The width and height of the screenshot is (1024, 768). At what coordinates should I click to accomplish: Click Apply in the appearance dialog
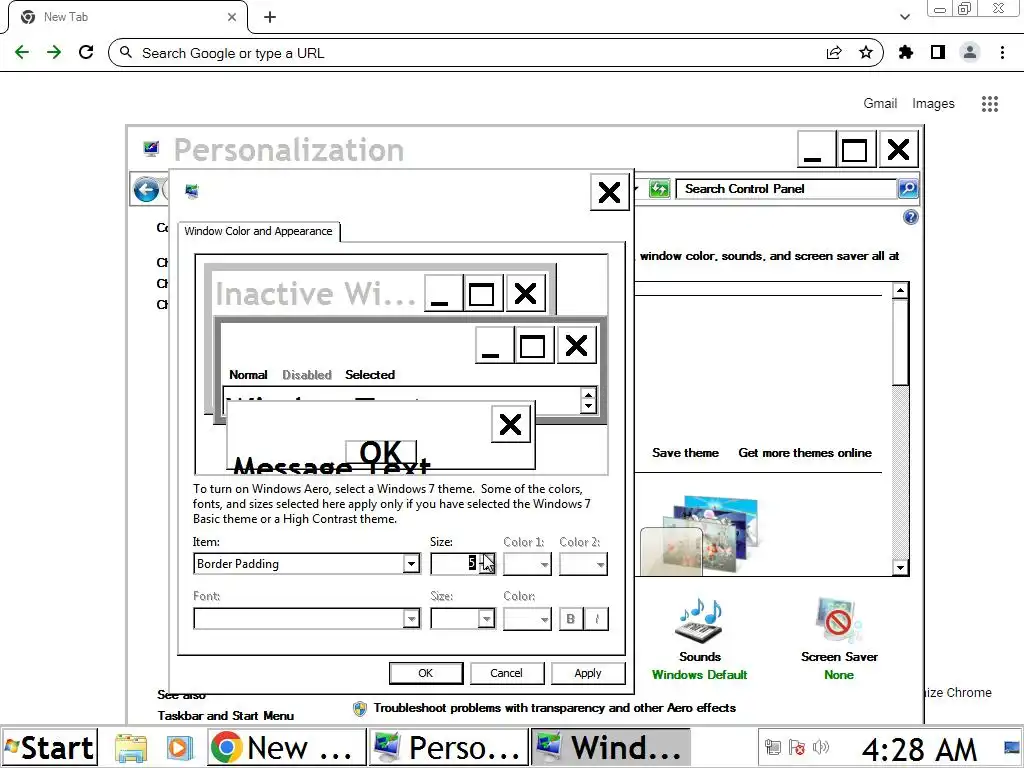(x=588, y=673)
